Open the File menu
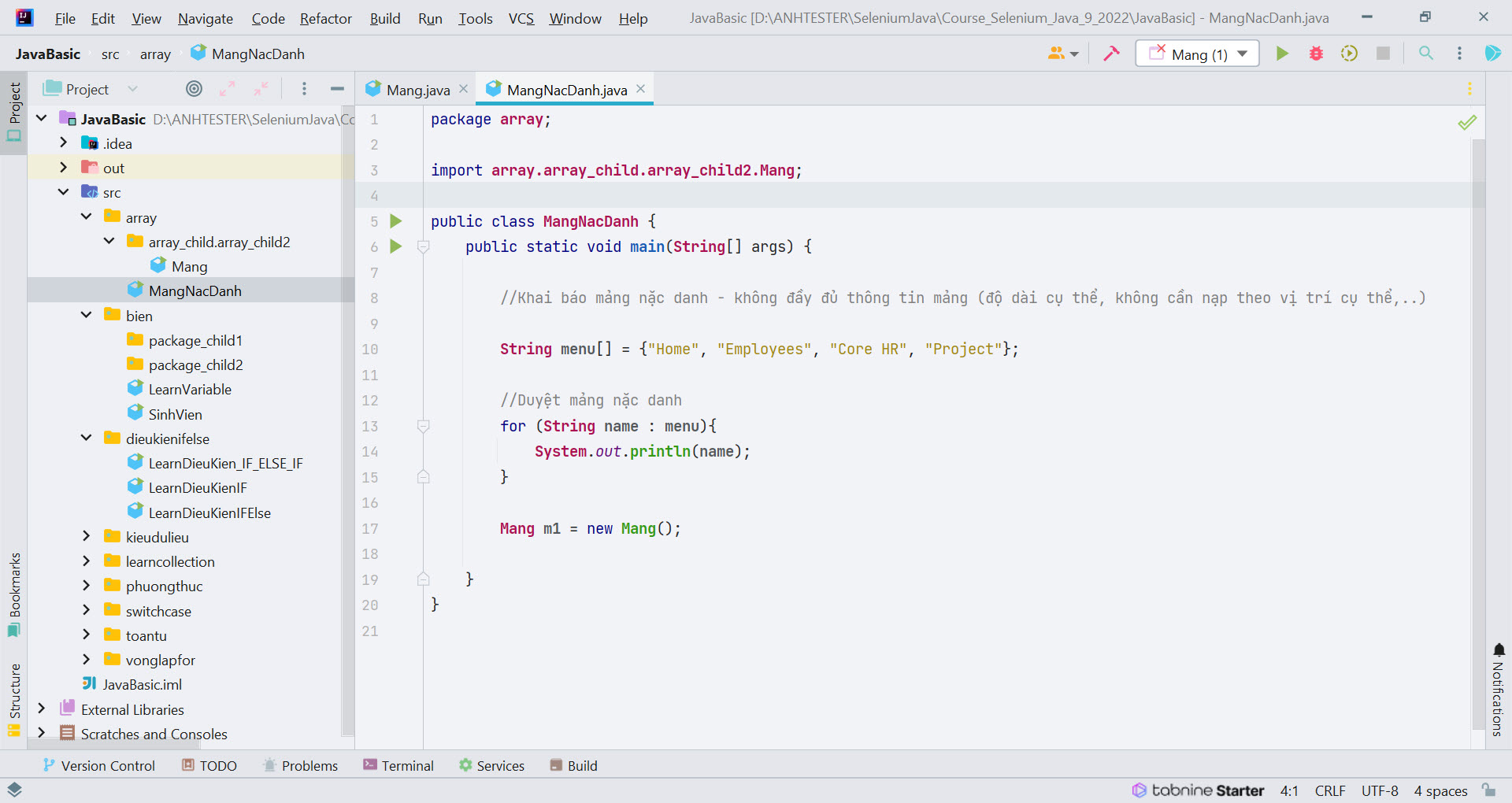Image resolution: width=1512 pixels, height=803 pixels. click(65, 18)
